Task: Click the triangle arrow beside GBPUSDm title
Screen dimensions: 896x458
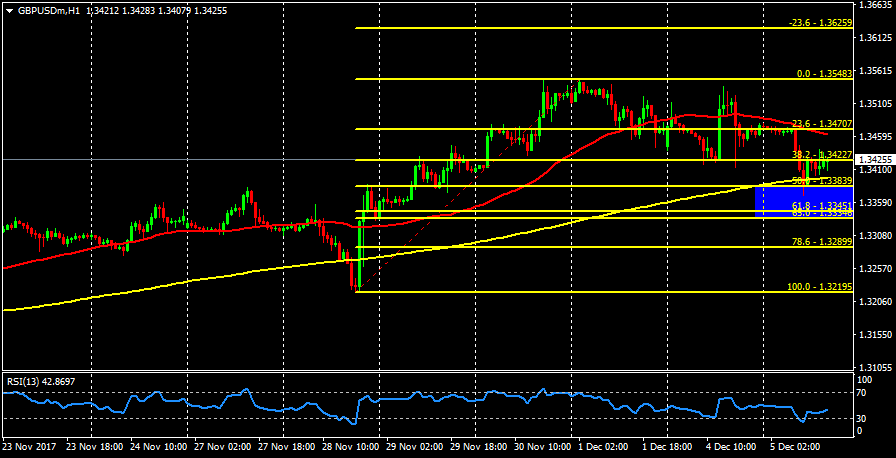Action: point(8,10)
